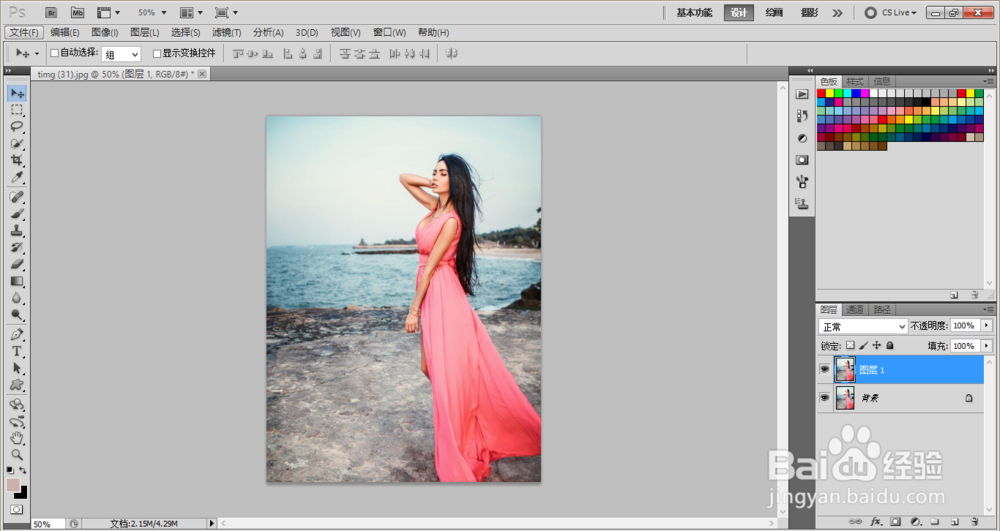Open the 组 auto-select dropdown
This screenshot has width=1000, height=531.
coord(121,55)
